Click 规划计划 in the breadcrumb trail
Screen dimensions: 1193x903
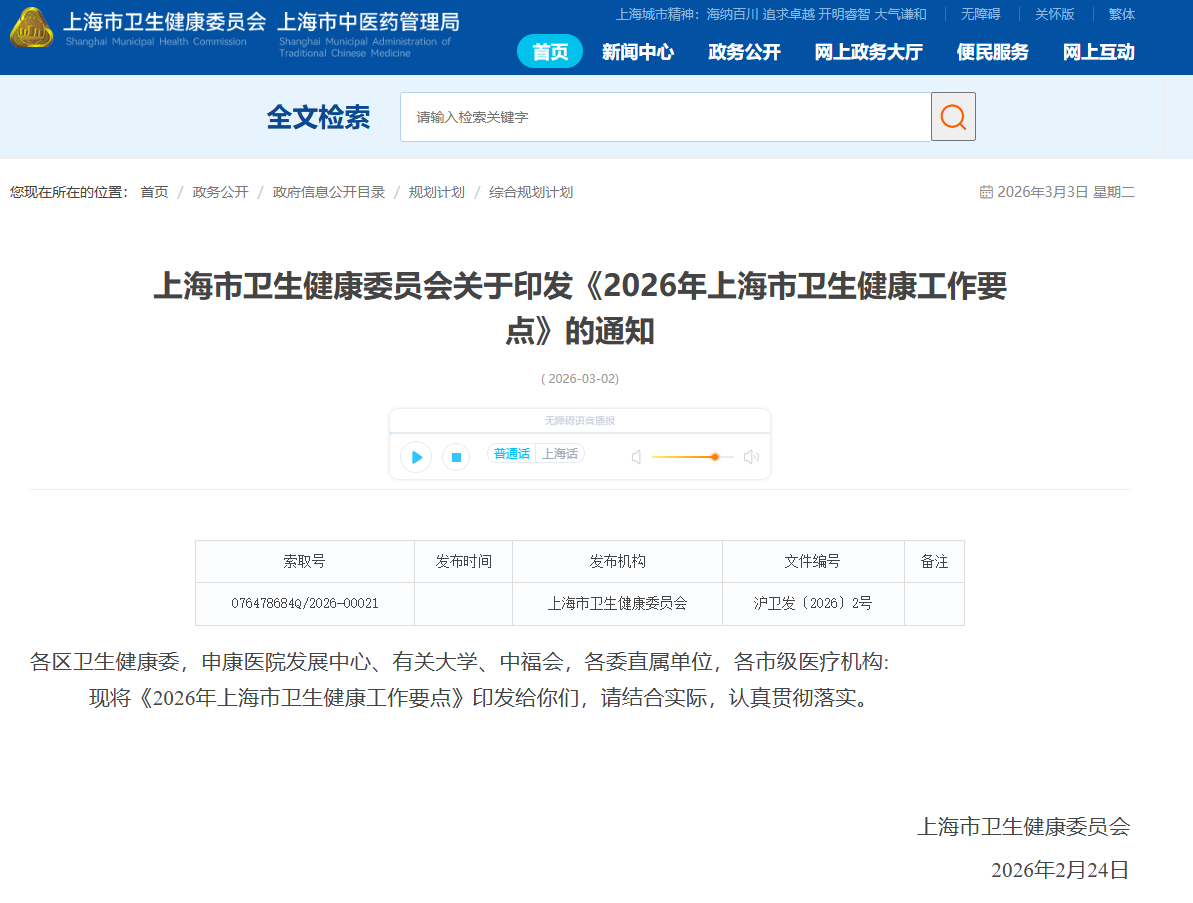pos(436,191)
